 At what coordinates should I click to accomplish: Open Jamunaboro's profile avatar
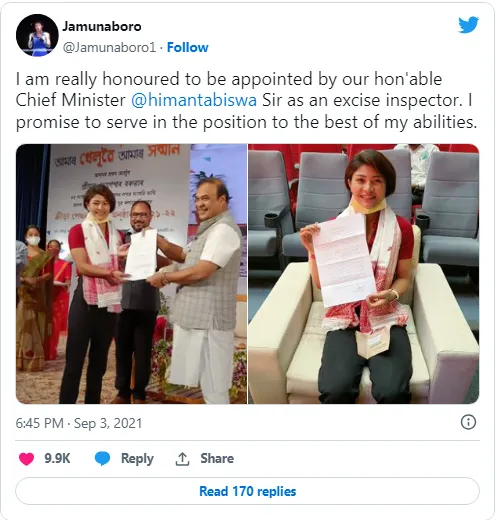pyautogui.click(x=37, y=35)
